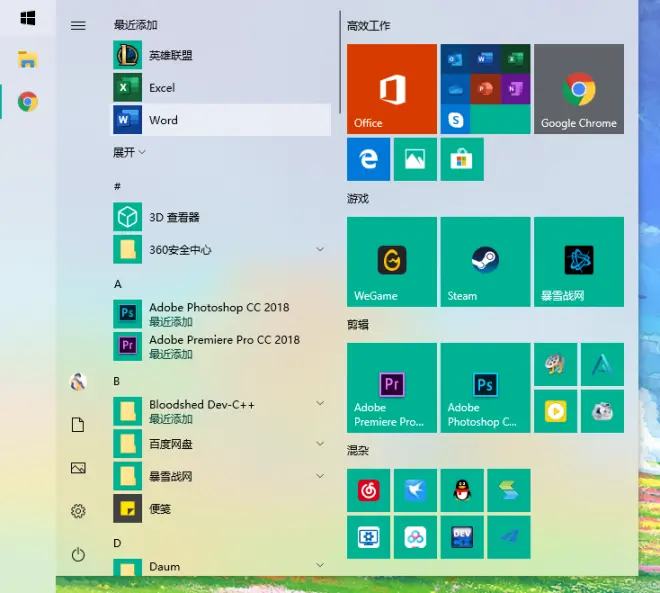Open the film reel small tile
This screenshot has height=593, width=660.
click(x=555, y=364)
